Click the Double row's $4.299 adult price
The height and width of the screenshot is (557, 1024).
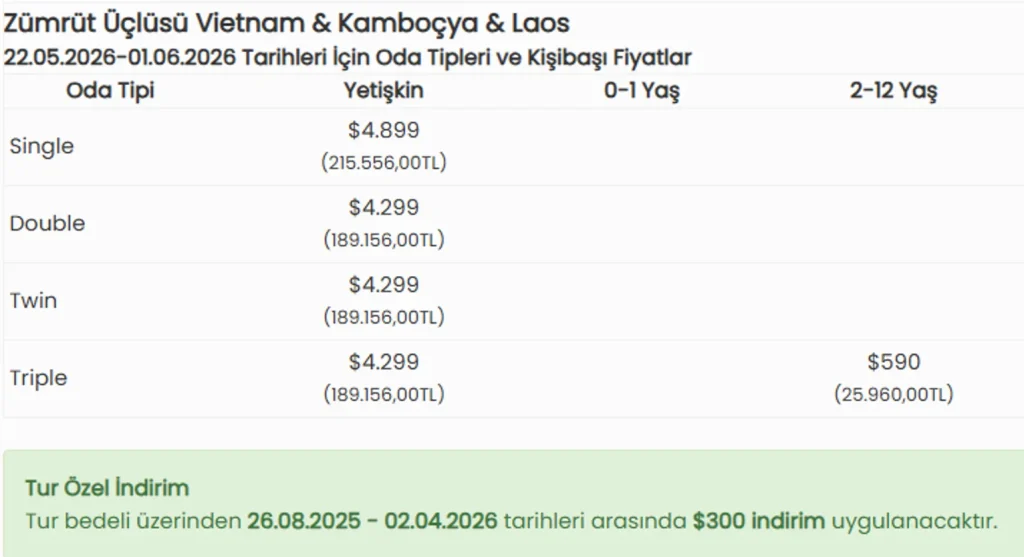[384, 207]
